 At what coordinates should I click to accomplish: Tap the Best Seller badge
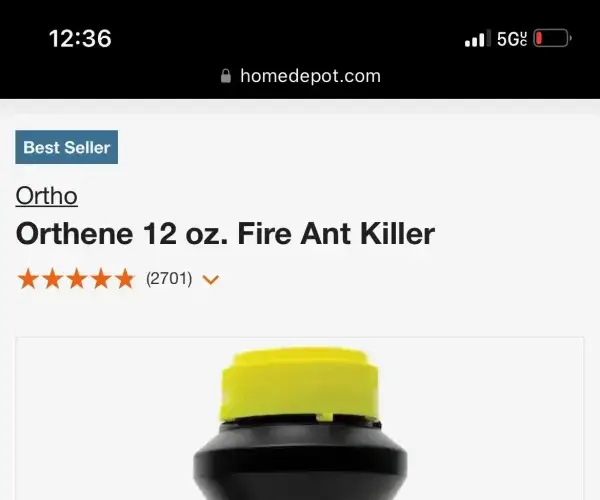(x=67, y=147)
